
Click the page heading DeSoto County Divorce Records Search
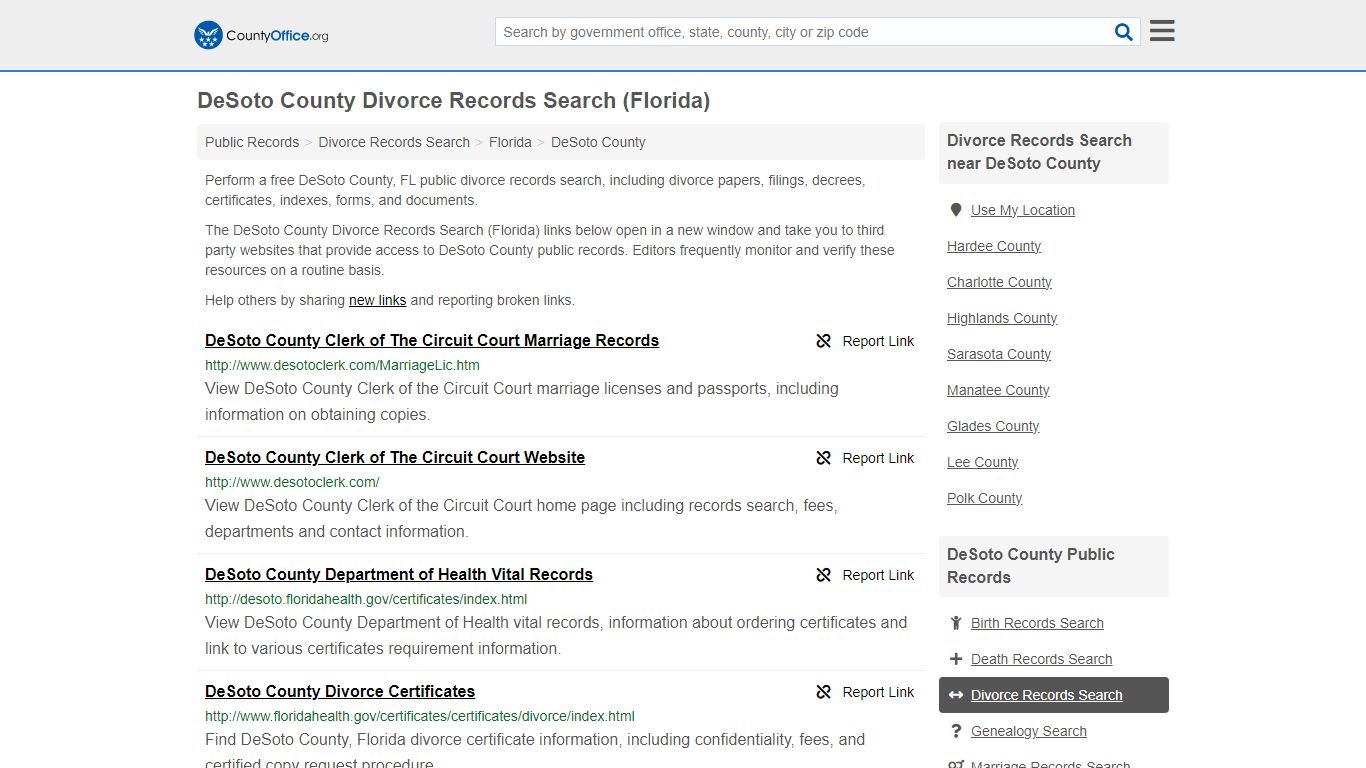[453, 100]
